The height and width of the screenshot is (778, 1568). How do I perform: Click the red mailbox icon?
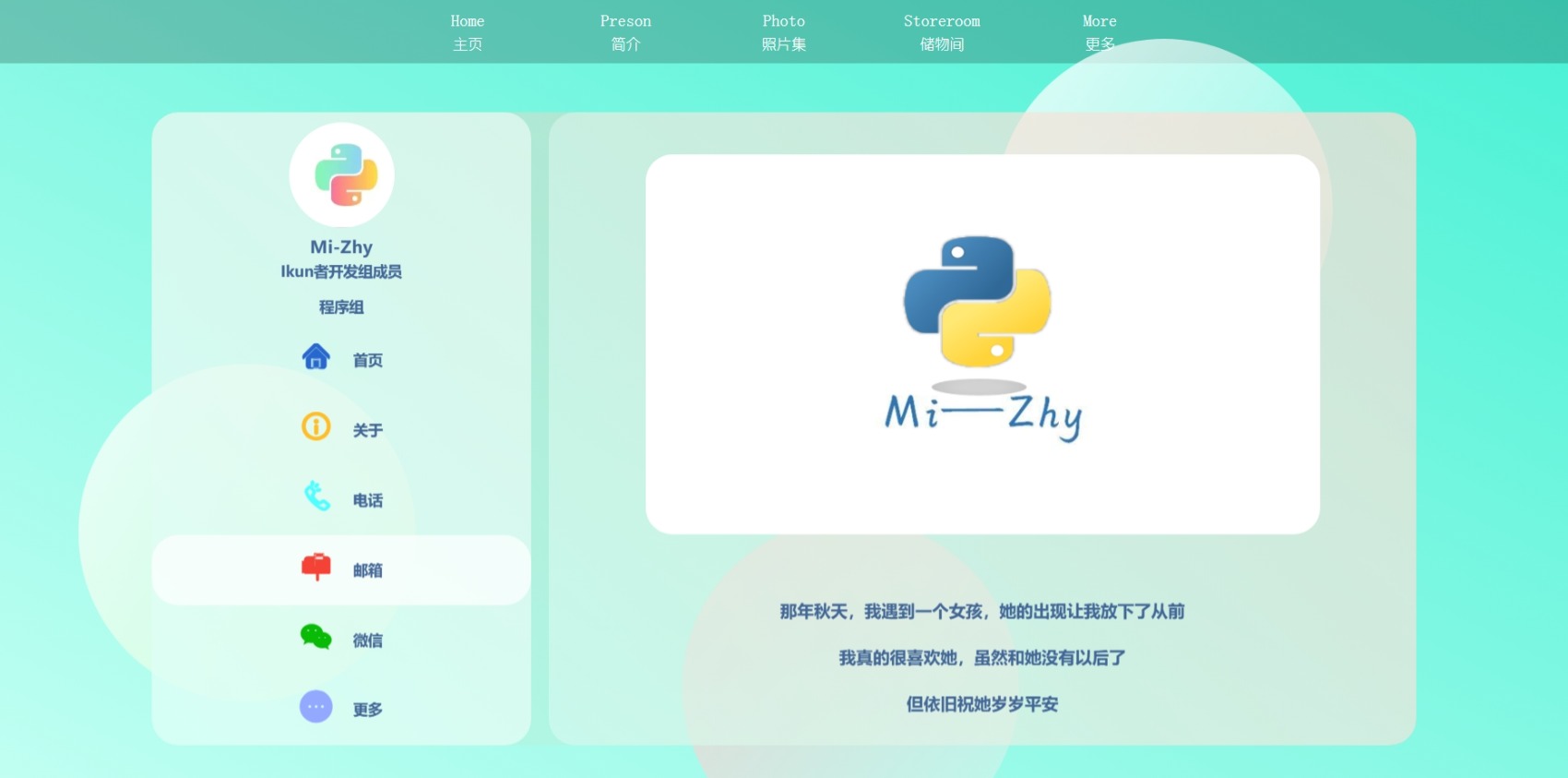[315, 567]
